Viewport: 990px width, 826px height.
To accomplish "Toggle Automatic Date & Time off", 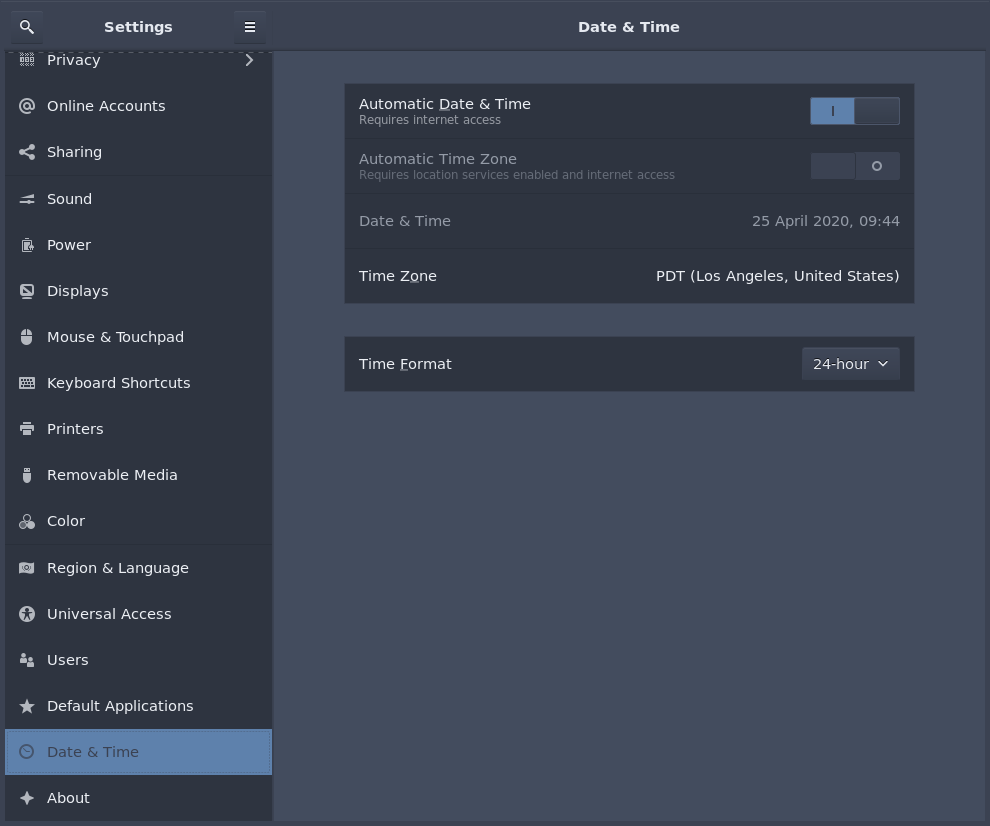I will tap(855, 111).
